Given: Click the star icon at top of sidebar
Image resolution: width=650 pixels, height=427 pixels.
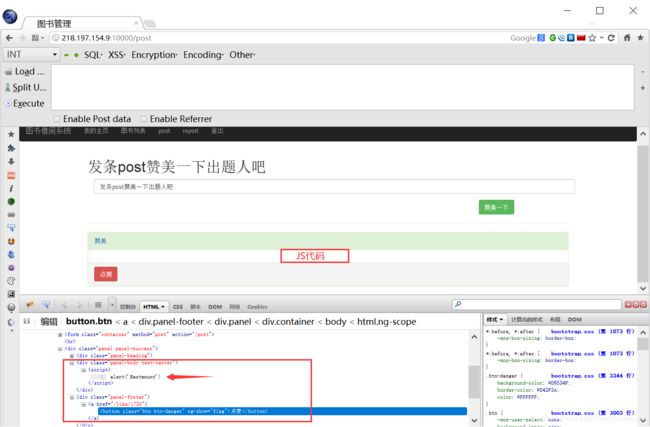Looking at the screenshot, I should click(11, 134).
